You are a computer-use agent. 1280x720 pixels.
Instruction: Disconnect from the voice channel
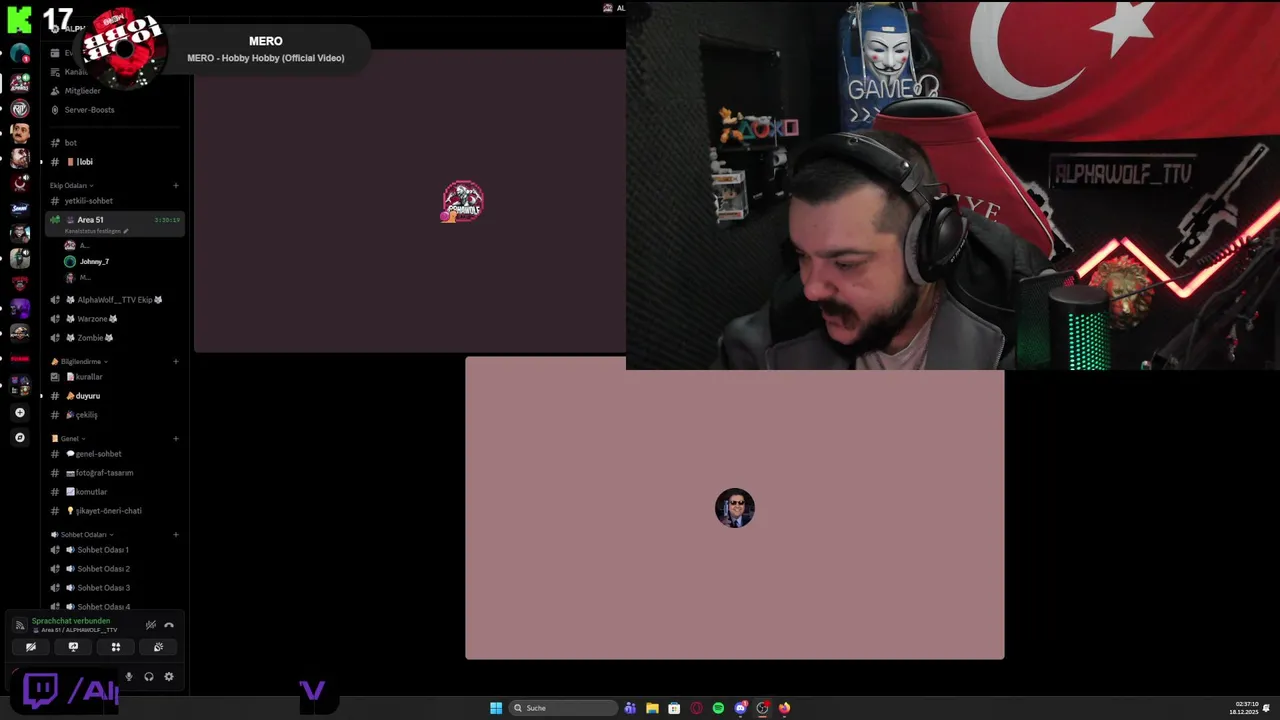click(169, 625)
